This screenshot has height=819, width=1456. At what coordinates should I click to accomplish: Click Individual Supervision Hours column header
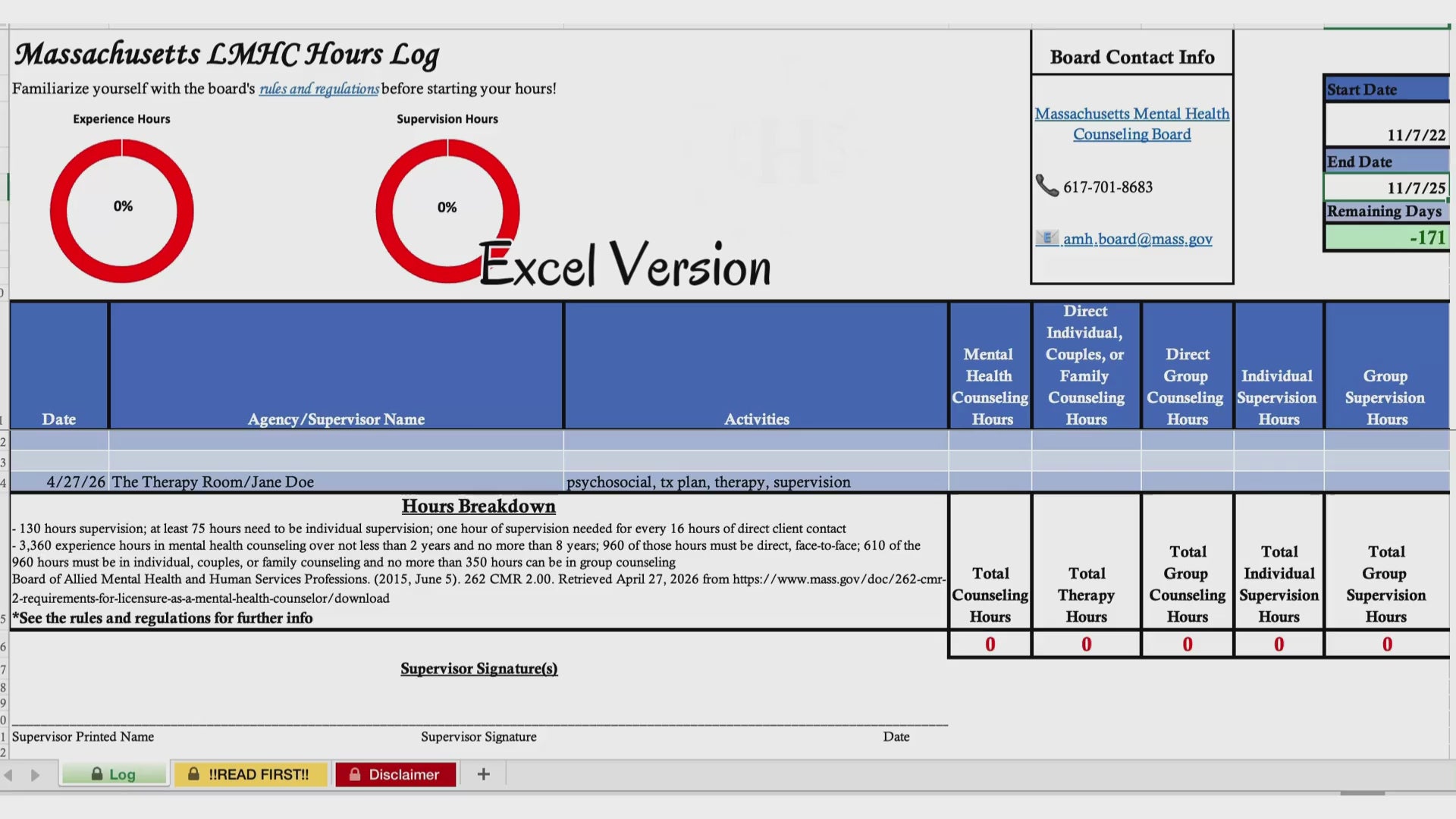1279,366
